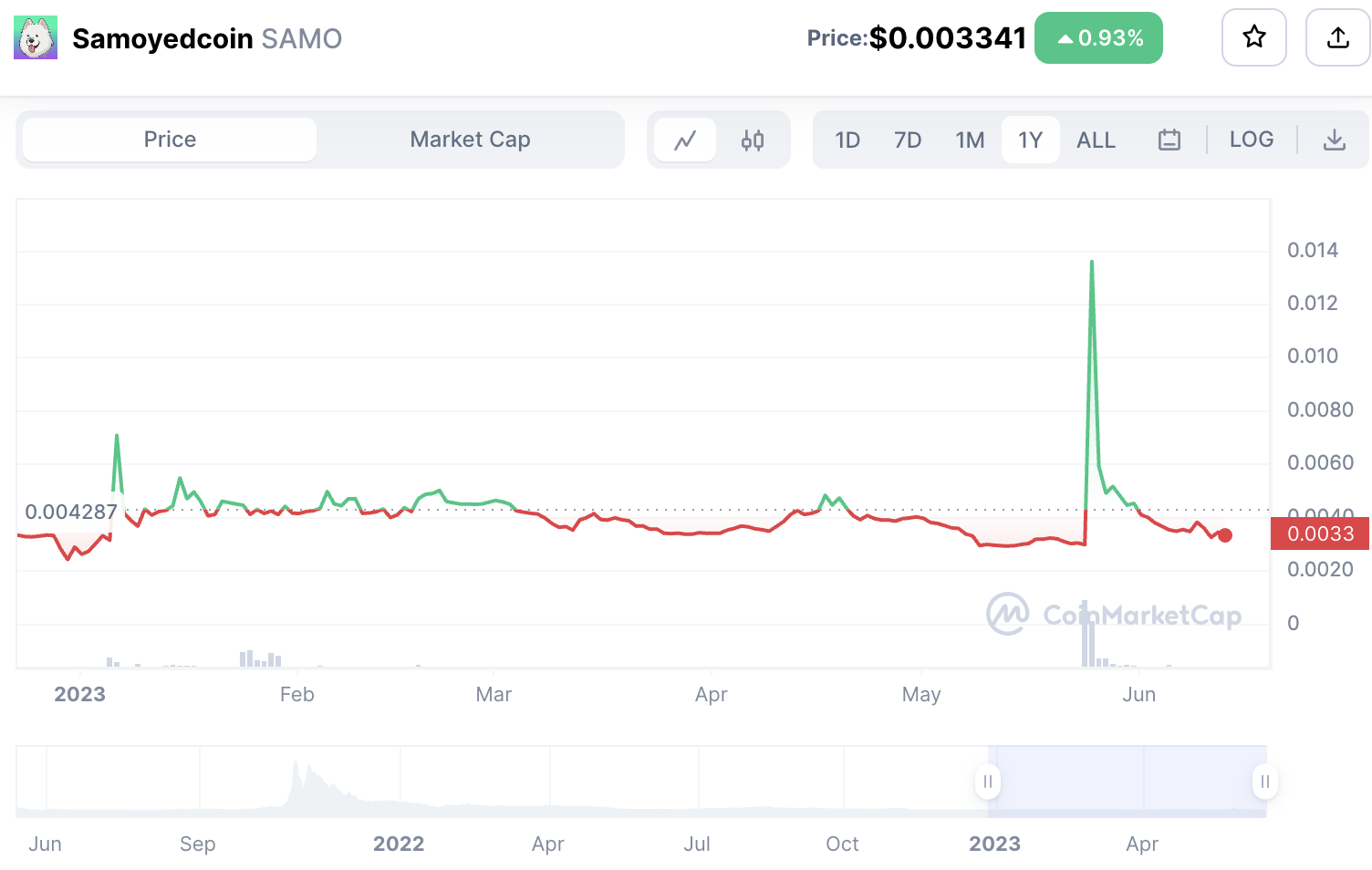Click the price spike peak near 0.014

pos(1092,263)
